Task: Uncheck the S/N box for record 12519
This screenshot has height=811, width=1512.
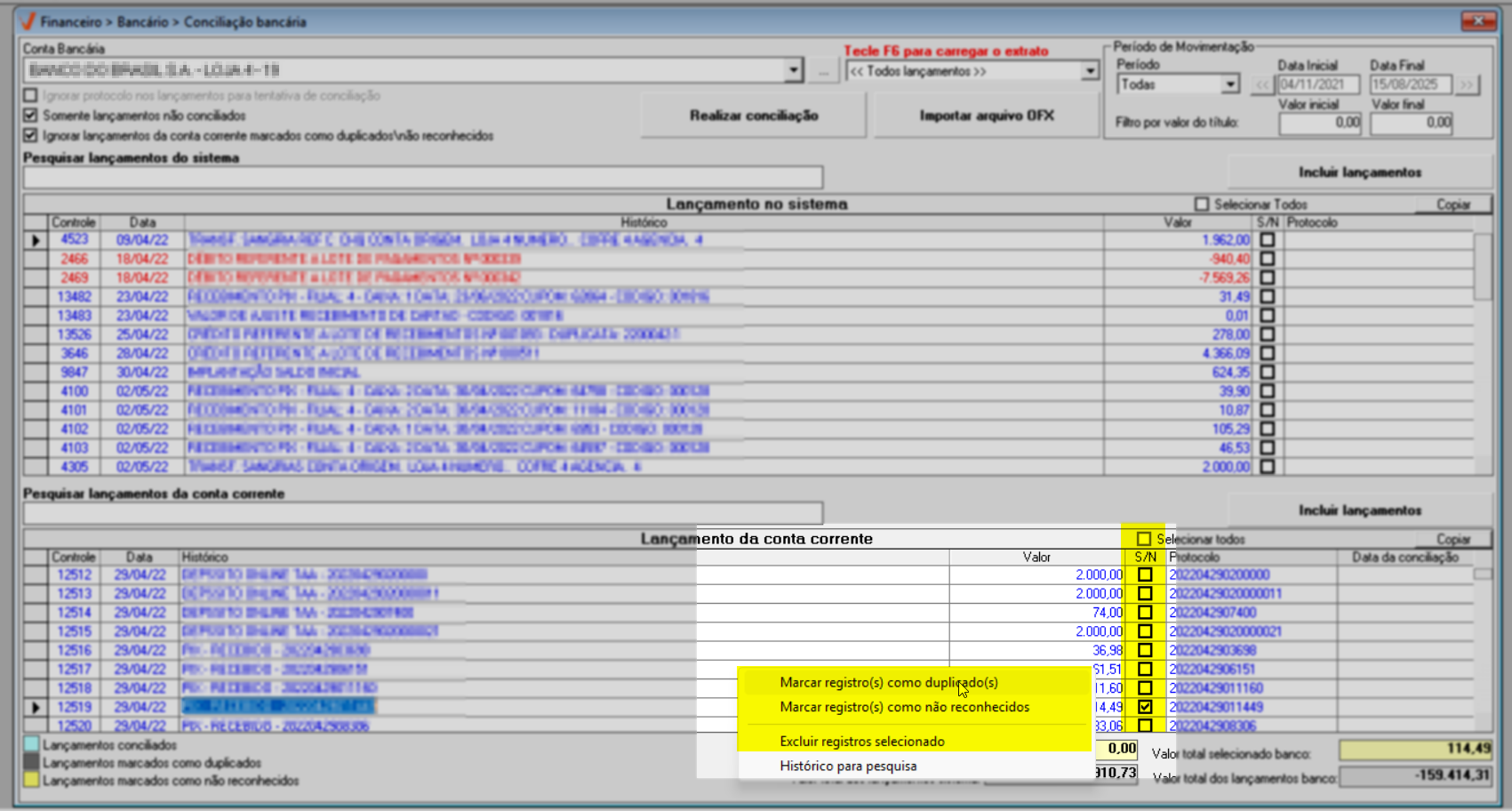Action: point(1145,707)
